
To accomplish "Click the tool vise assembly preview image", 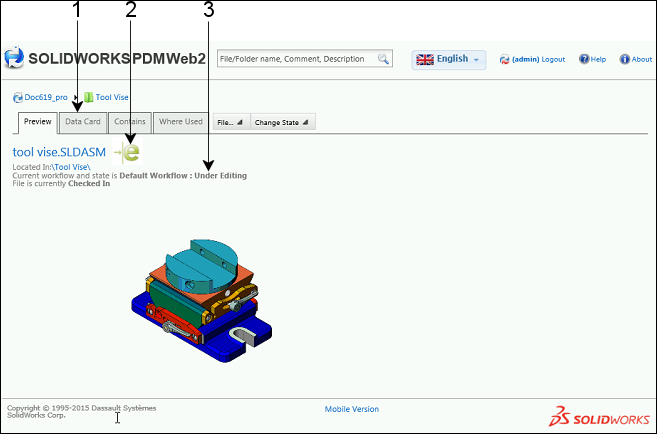I will coord(202,301).
